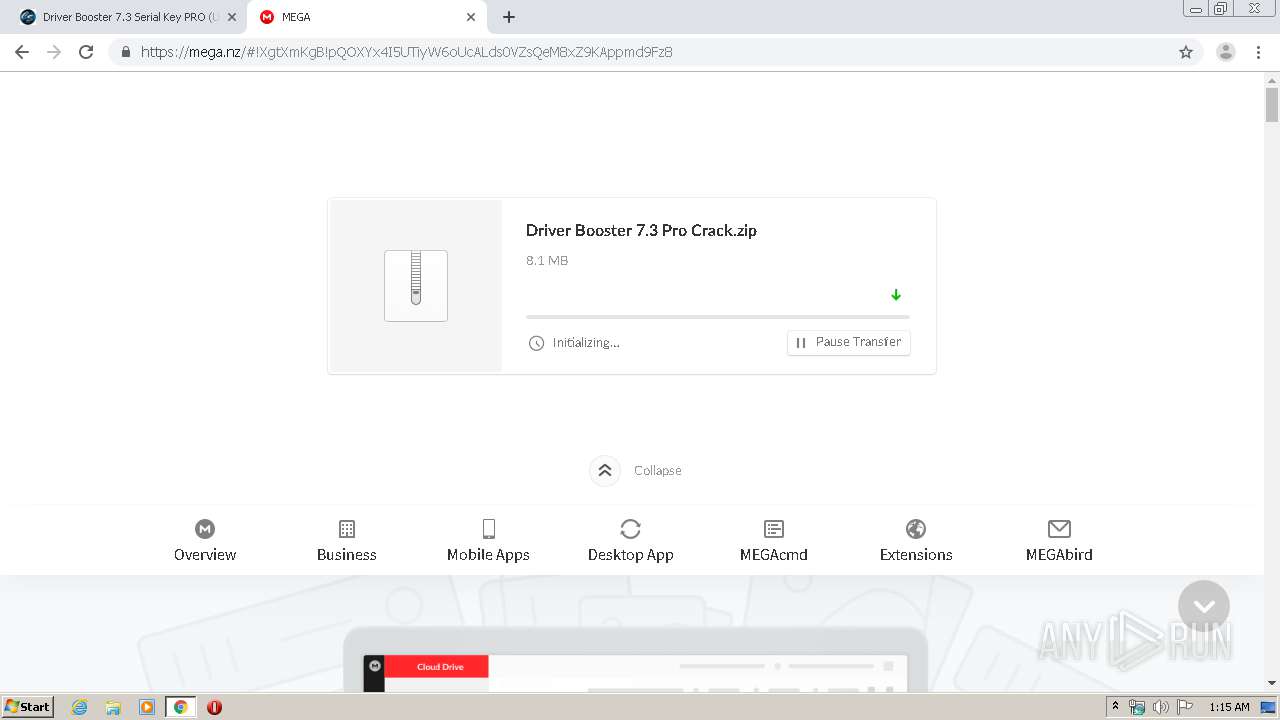This screenshot has height=720, width=1280.
Task: Open the Mobile Apps section icon
Action: (x=488, y=529)
